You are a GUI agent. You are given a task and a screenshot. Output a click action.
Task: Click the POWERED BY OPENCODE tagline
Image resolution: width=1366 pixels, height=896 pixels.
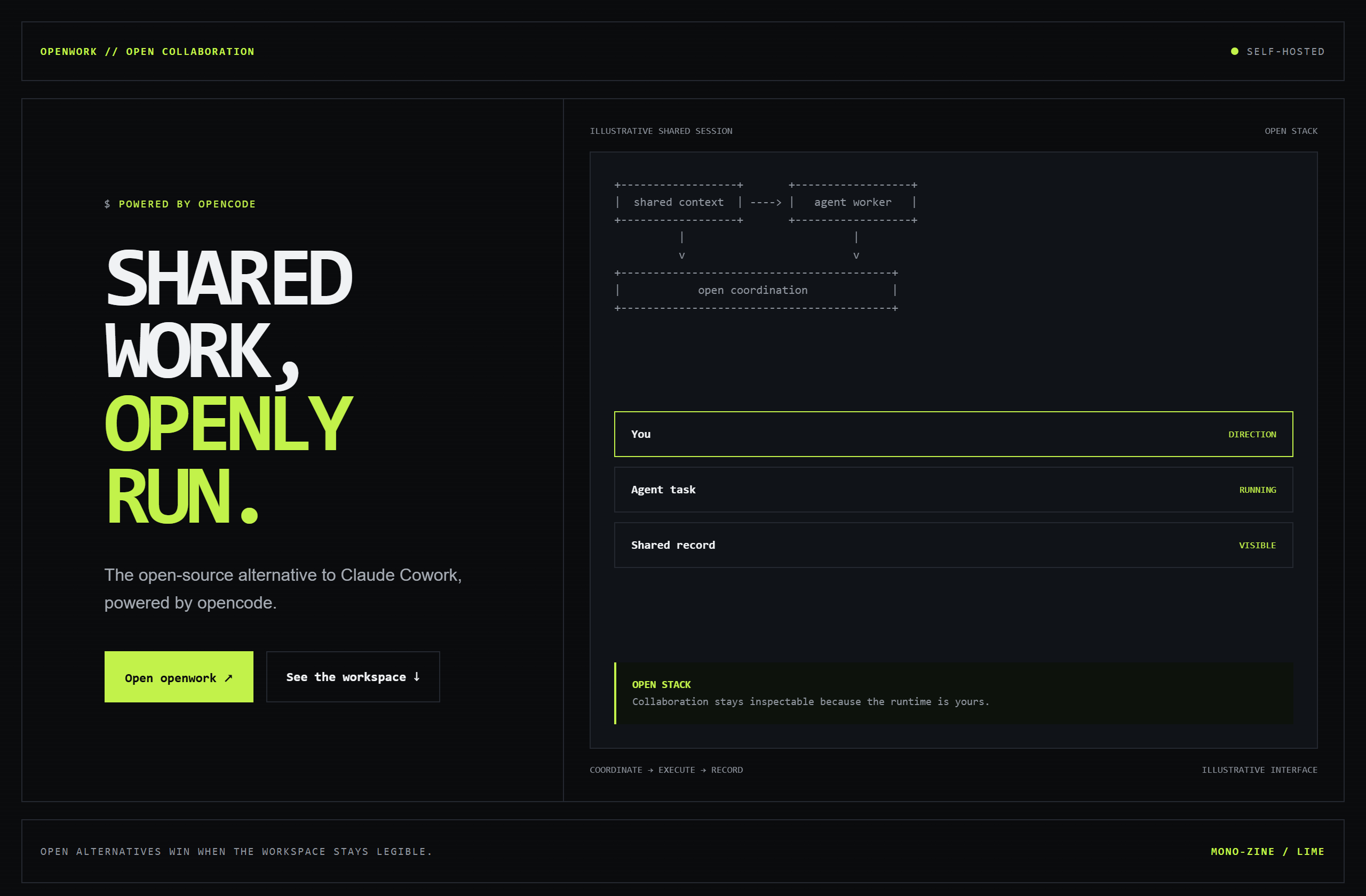[187, 204]
